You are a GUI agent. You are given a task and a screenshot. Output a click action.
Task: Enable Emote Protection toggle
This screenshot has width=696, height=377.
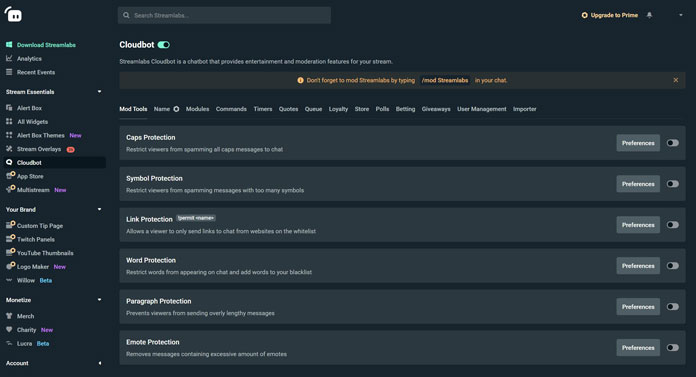[672, 347]
